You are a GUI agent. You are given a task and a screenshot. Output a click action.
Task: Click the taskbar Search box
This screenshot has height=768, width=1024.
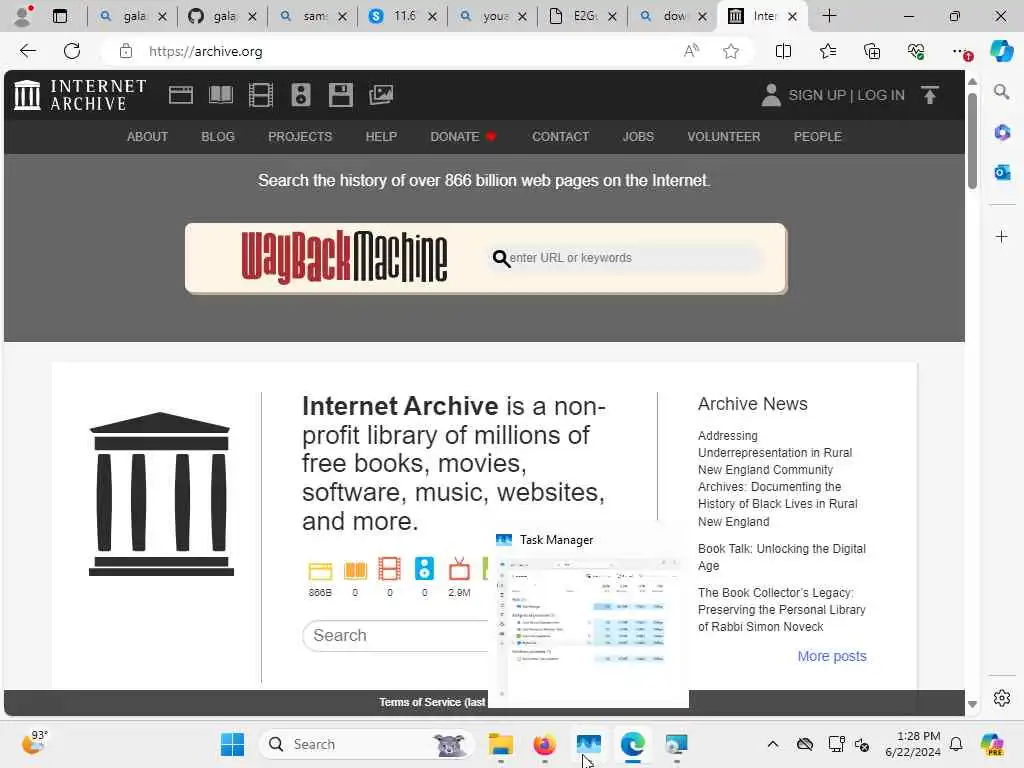(367, 744)
